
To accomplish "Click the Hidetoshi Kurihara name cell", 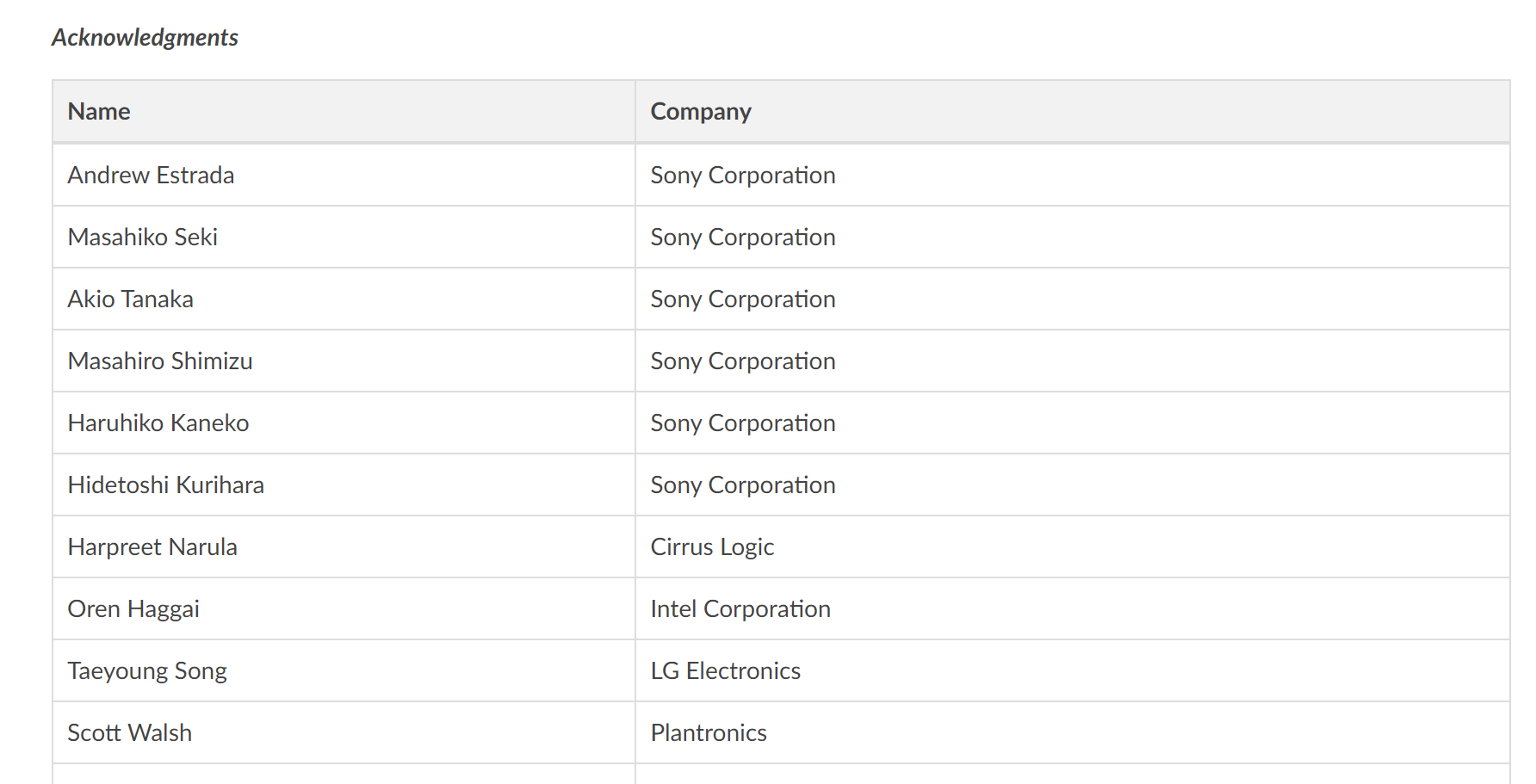I will tap(165, 485).
